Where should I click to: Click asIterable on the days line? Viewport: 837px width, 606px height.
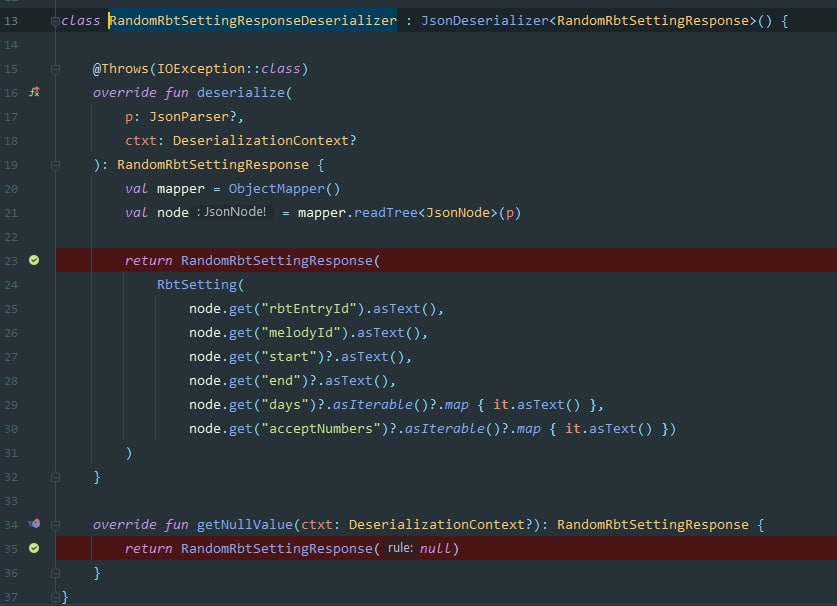pyautogui.click(x=372, y=405)
